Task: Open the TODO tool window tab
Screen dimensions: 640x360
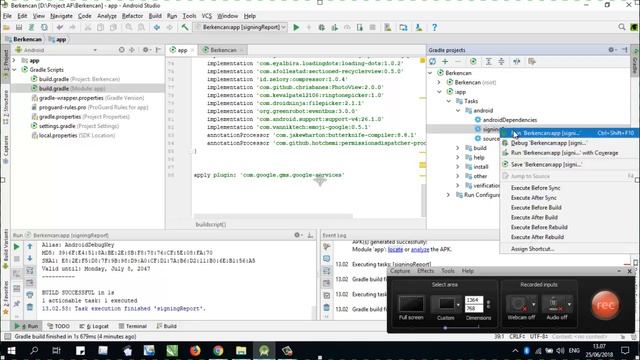Action: [58, 326]
